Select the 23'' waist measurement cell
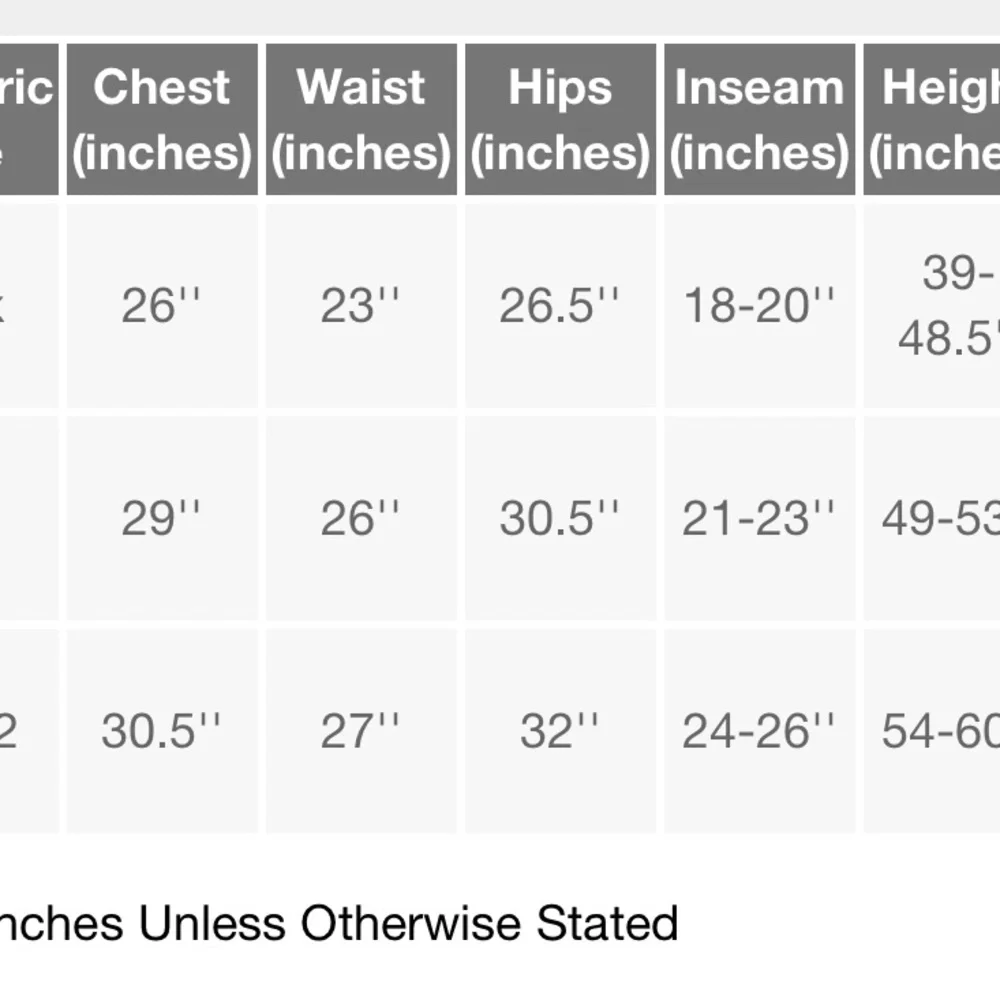Image resolution: width=1000 pixels, height=1000 pixels. pyautogui.click(x=361, y=305)
